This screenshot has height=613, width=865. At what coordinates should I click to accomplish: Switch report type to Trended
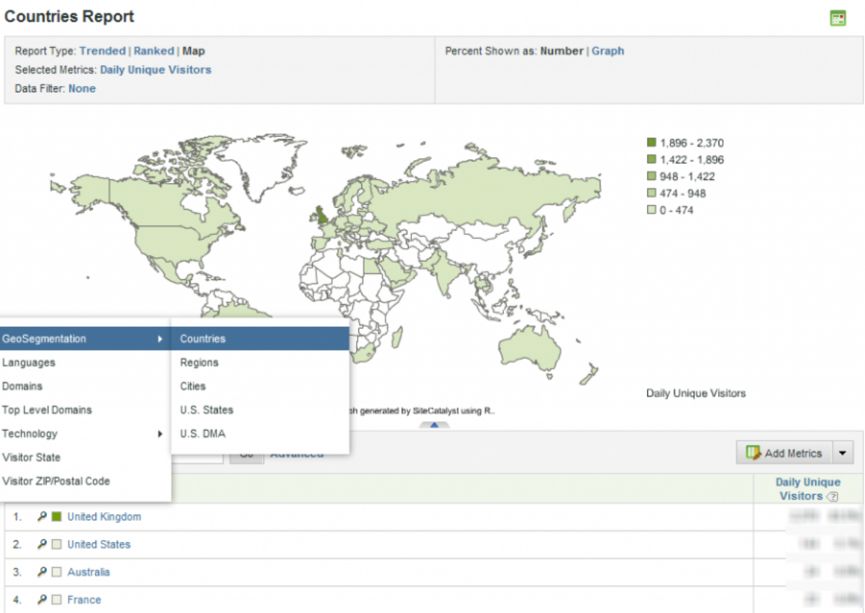point(103,51)
